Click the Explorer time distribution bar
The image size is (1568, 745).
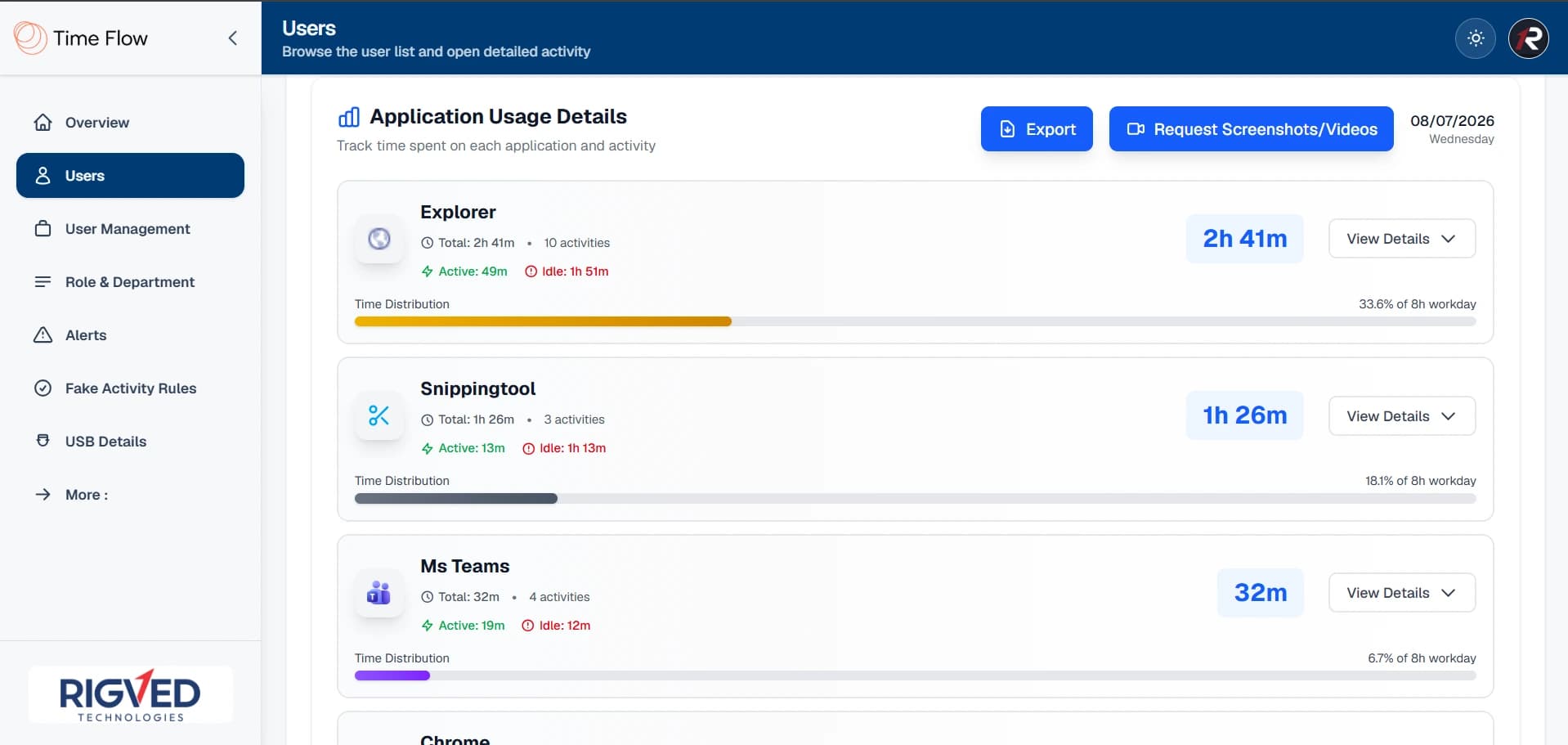pos(916,322)
